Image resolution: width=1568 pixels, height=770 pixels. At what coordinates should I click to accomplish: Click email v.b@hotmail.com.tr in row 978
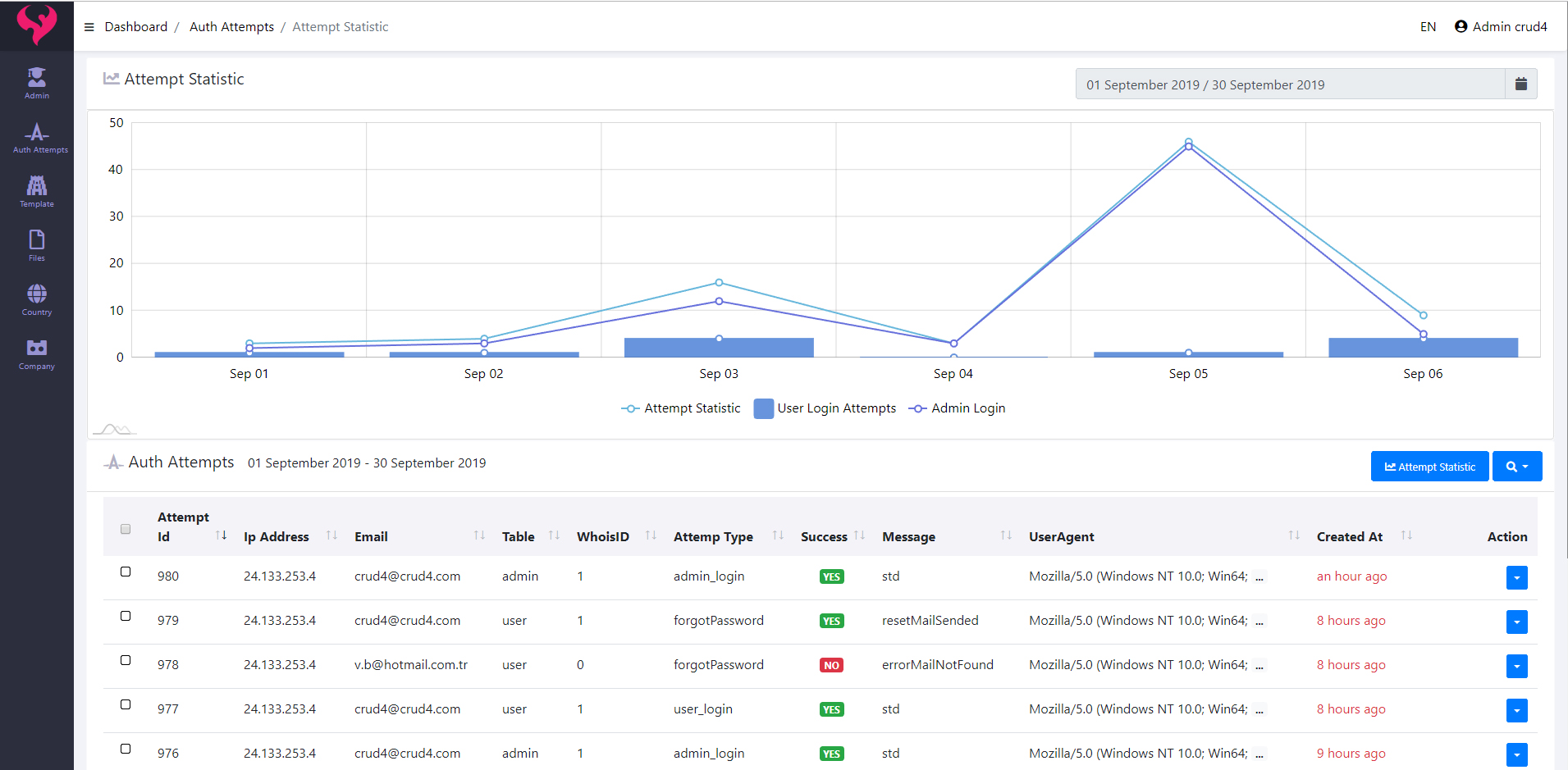(x=411, y=665)
